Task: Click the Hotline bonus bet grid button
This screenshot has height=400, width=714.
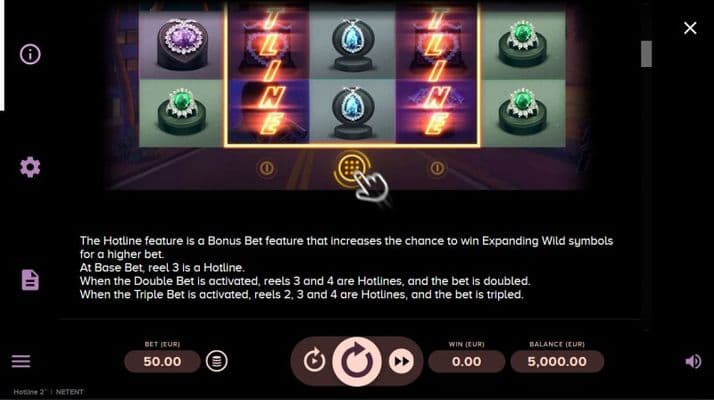Action: (352, 169)
